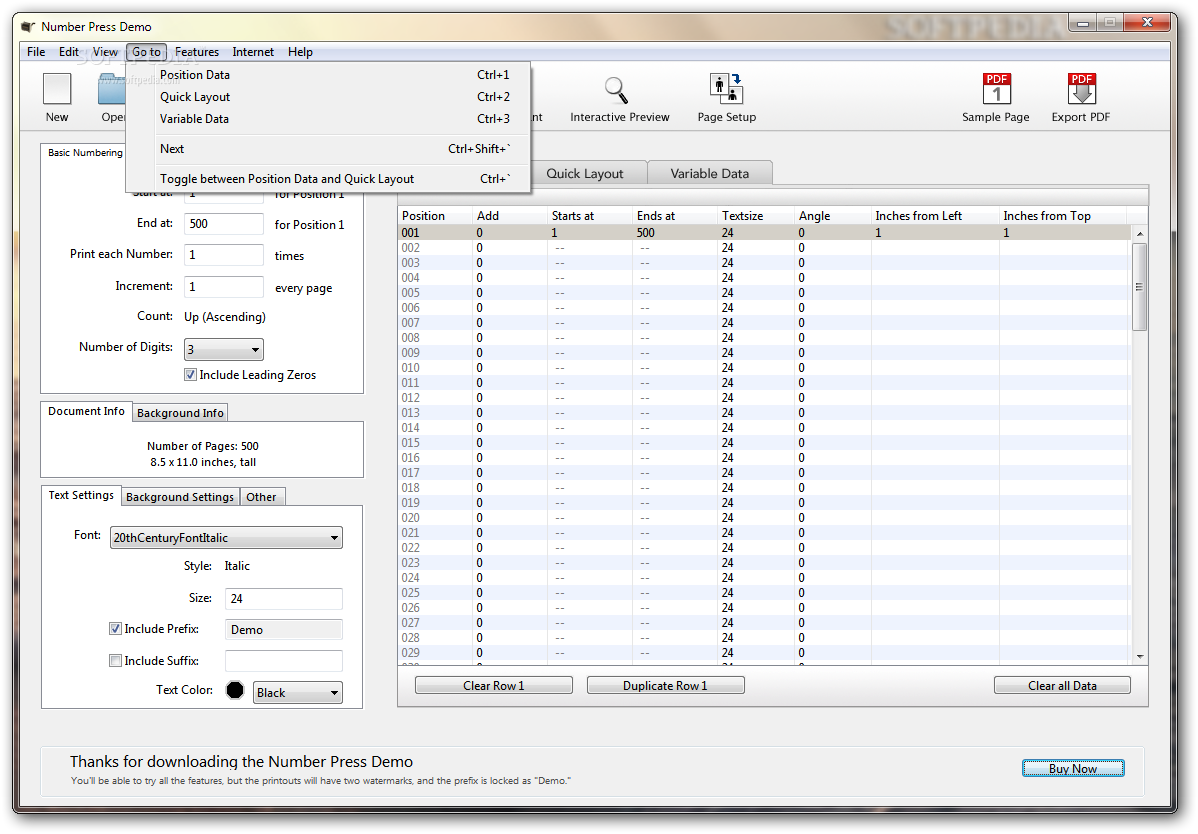Click the Suffix text field
1198x834 pixels.
click(x=283, y=661)
